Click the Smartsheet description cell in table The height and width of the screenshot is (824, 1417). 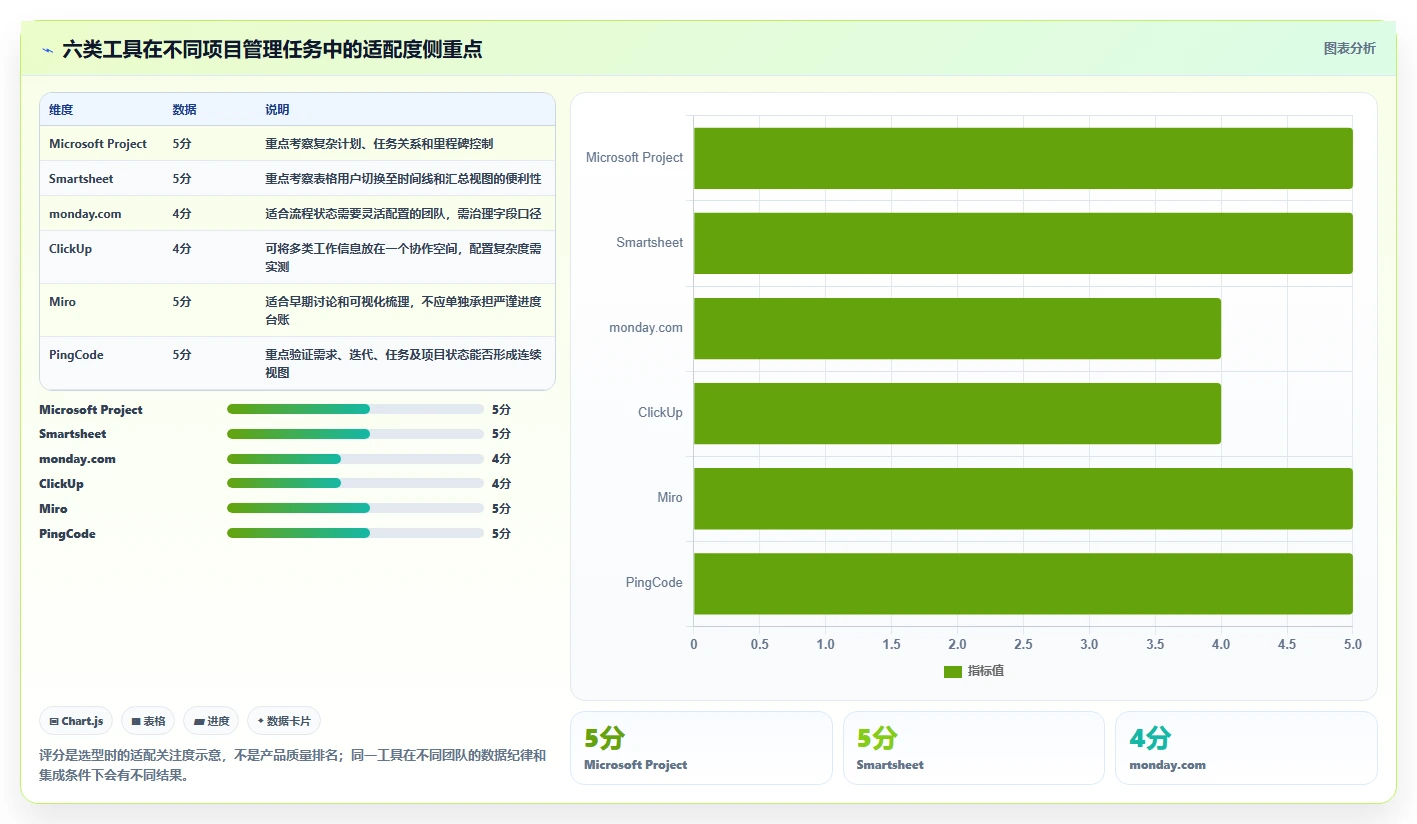tap(403, 179)
